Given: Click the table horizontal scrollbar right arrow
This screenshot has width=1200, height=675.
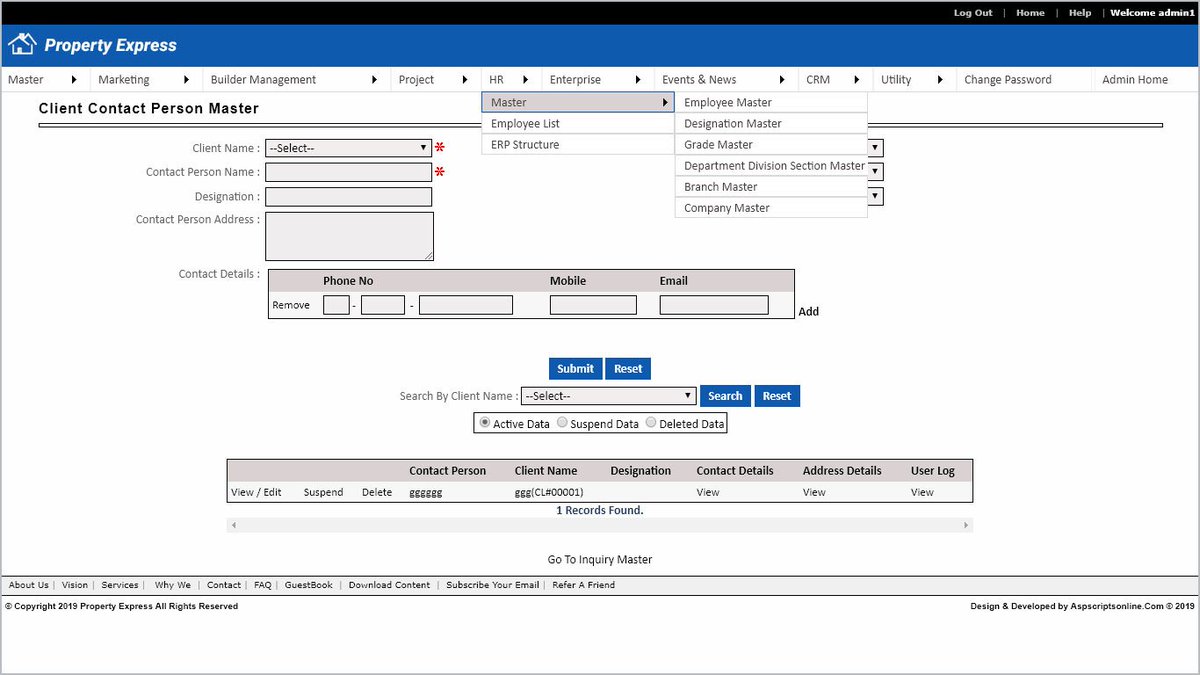Looking at the screenshot, I should pyautogui.click(x=966, y=525).
